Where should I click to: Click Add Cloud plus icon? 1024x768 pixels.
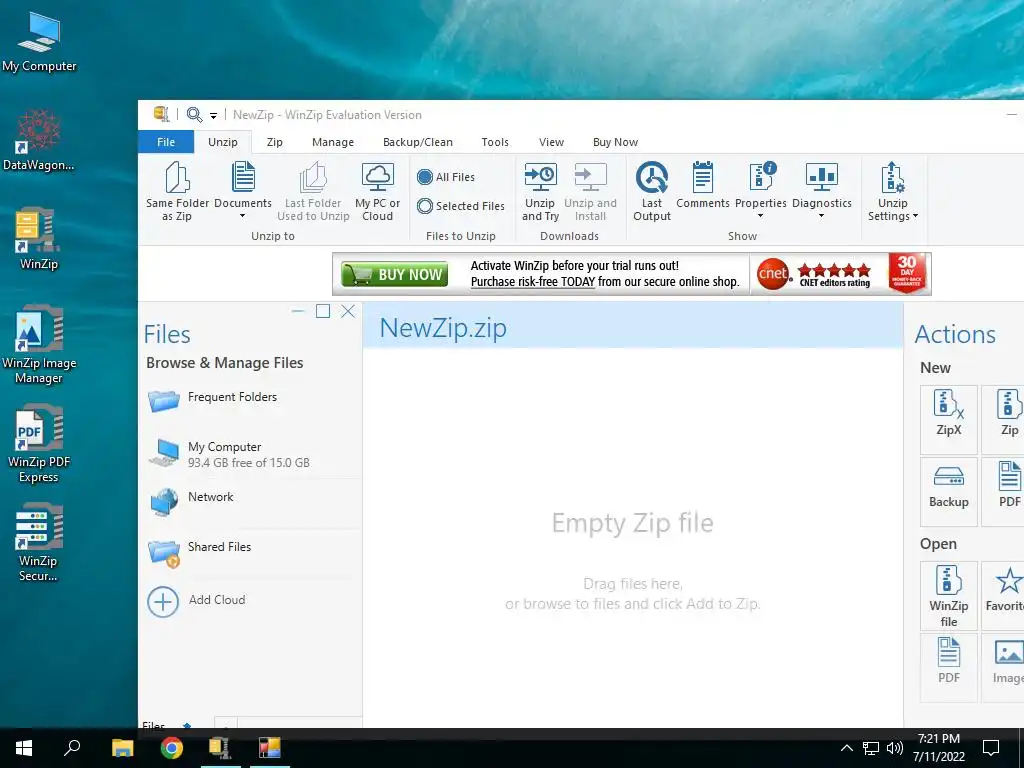tap(163, 601)
